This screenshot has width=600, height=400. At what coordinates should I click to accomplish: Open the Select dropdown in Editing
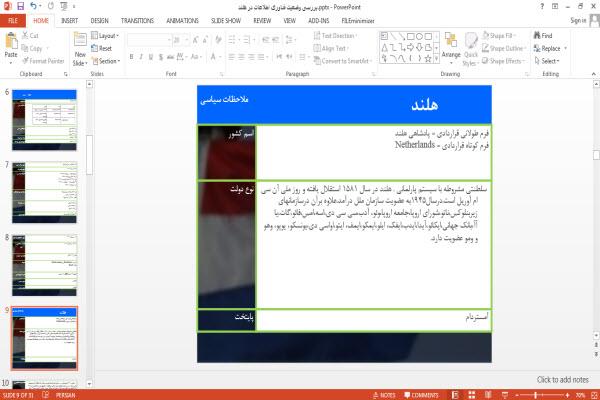(547, 61)
